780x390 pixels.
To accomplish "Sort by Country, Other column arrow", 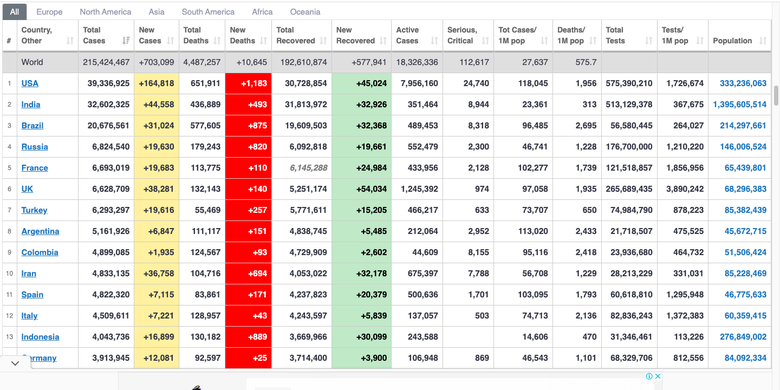I will click(x=70, y=41).
